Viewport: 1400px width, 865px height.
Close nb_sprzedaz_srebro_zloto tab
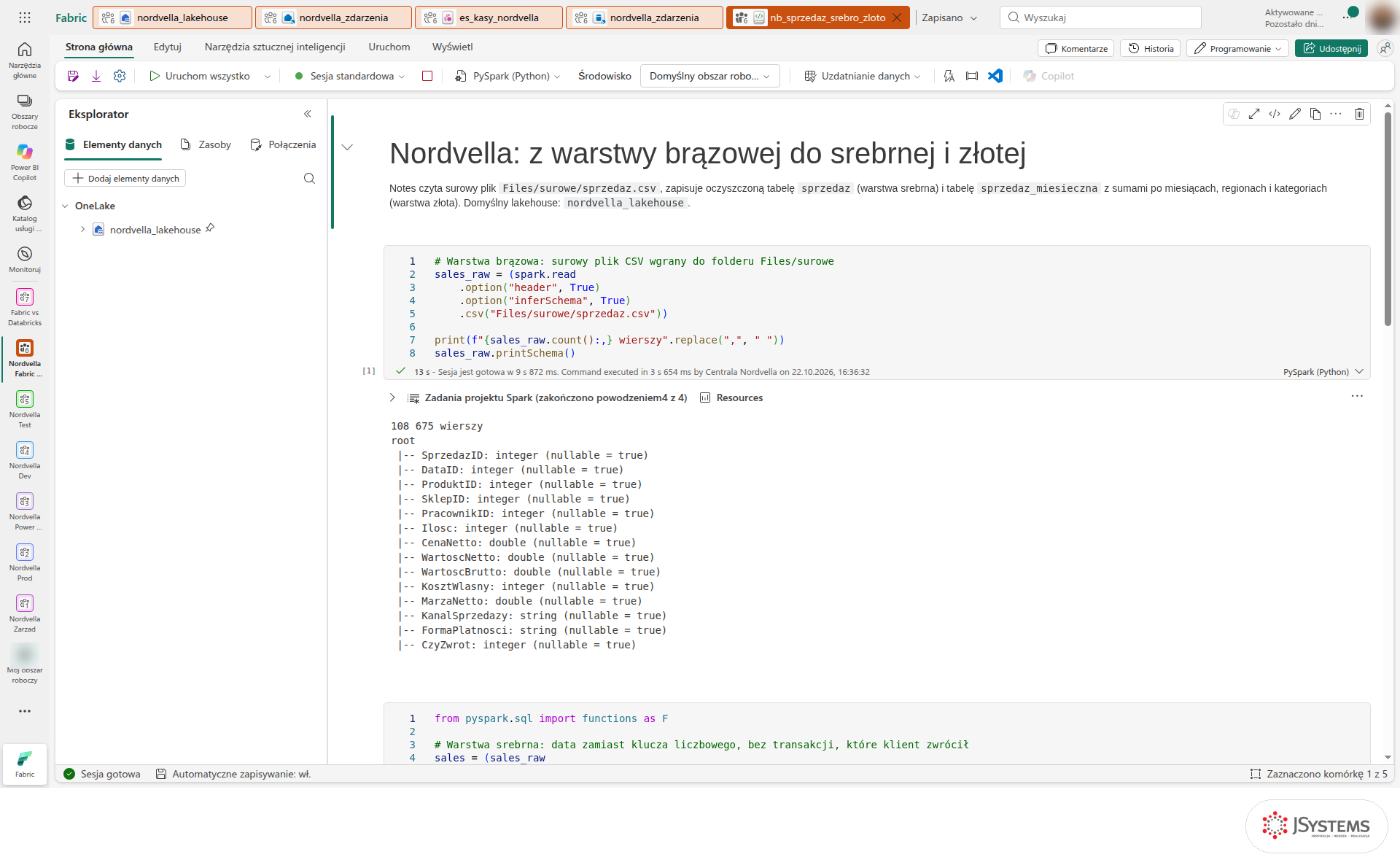pos(897,18)
